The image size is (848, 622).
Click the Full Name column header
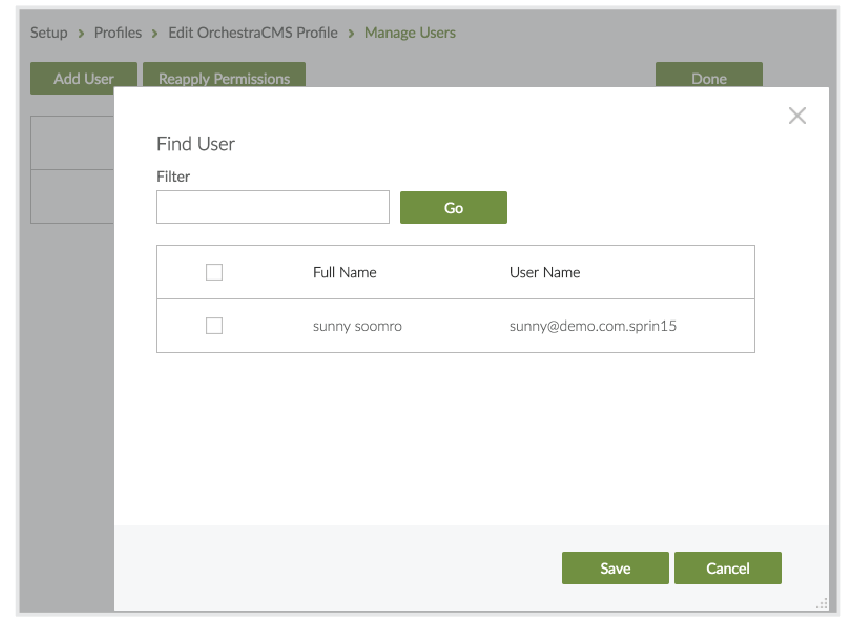pyautogui.click(x=344, y=272)
